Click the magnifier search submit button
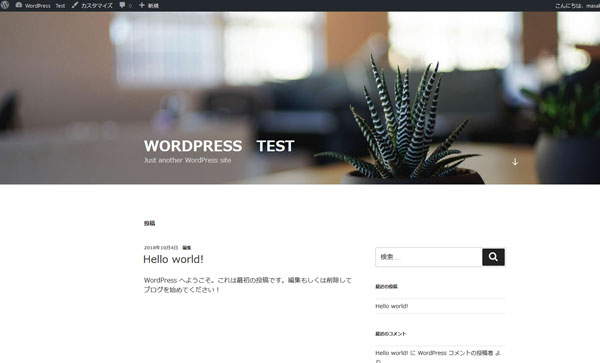The image size is (600, 363). (x=493, y=257)
